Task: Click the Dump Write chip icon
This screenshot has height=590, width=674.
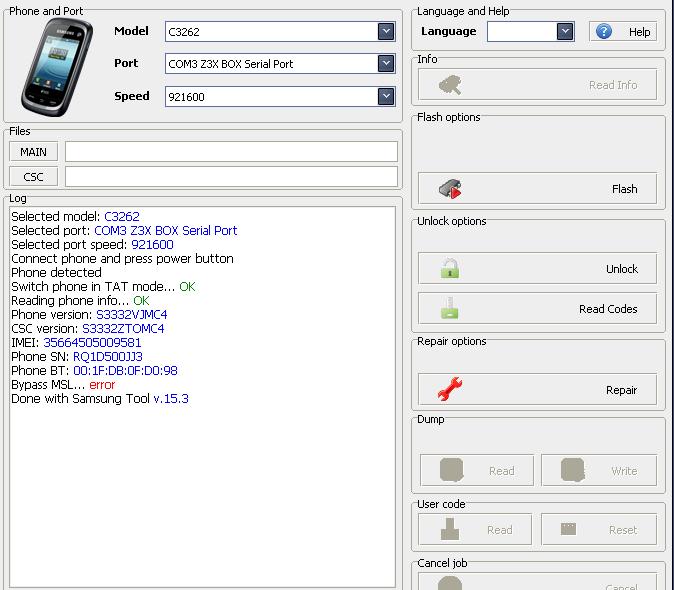Action: click(x=573, y=470)
